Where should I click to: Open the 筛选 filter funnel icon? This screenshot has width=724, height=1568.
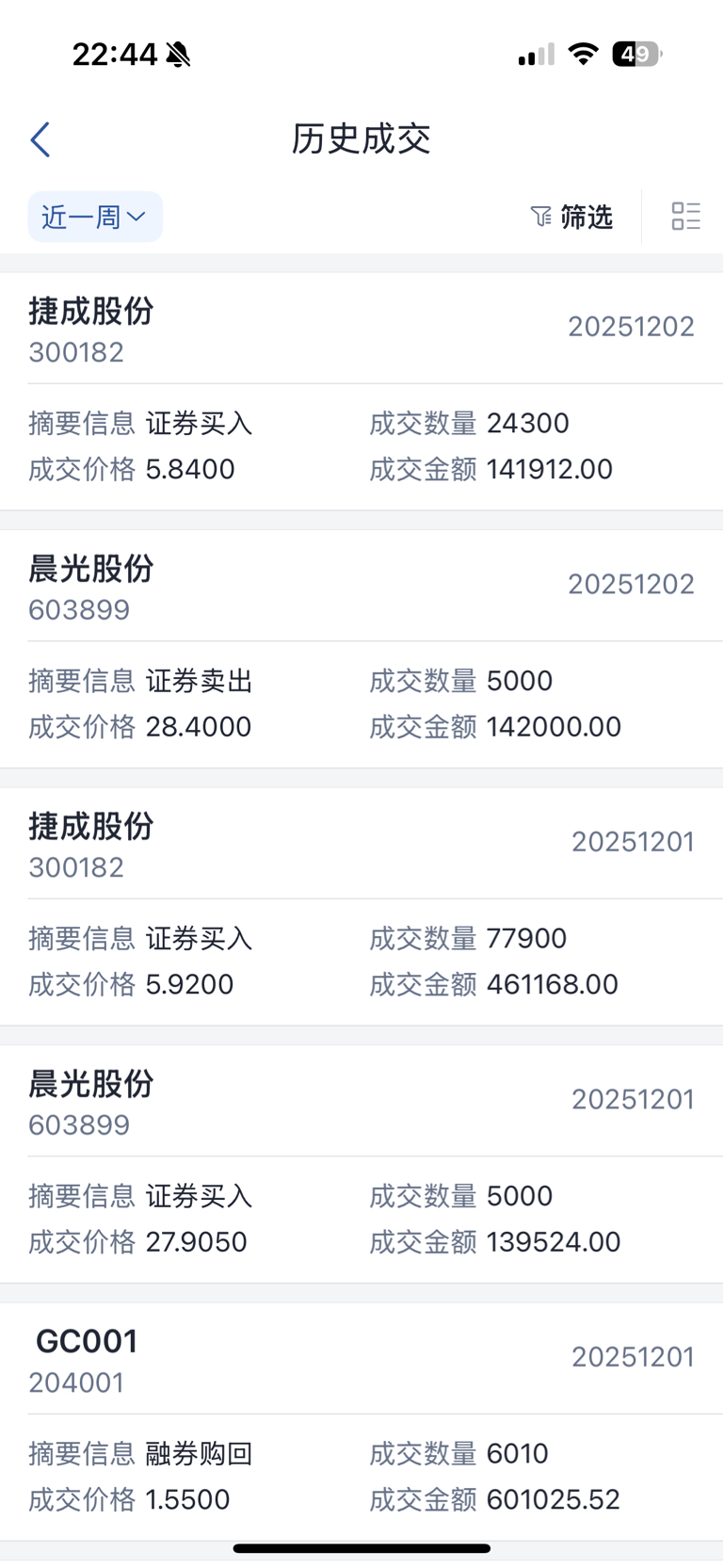[x=540, y=217]
